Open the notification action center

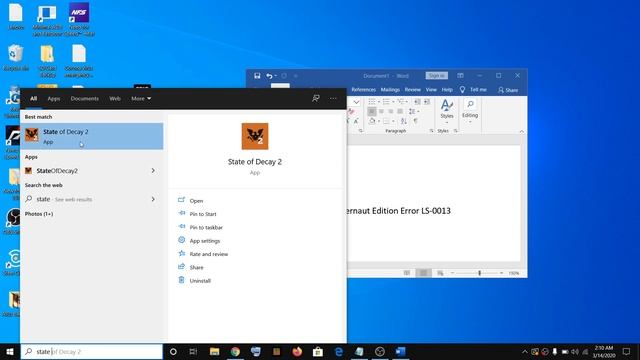coord(626,351)
